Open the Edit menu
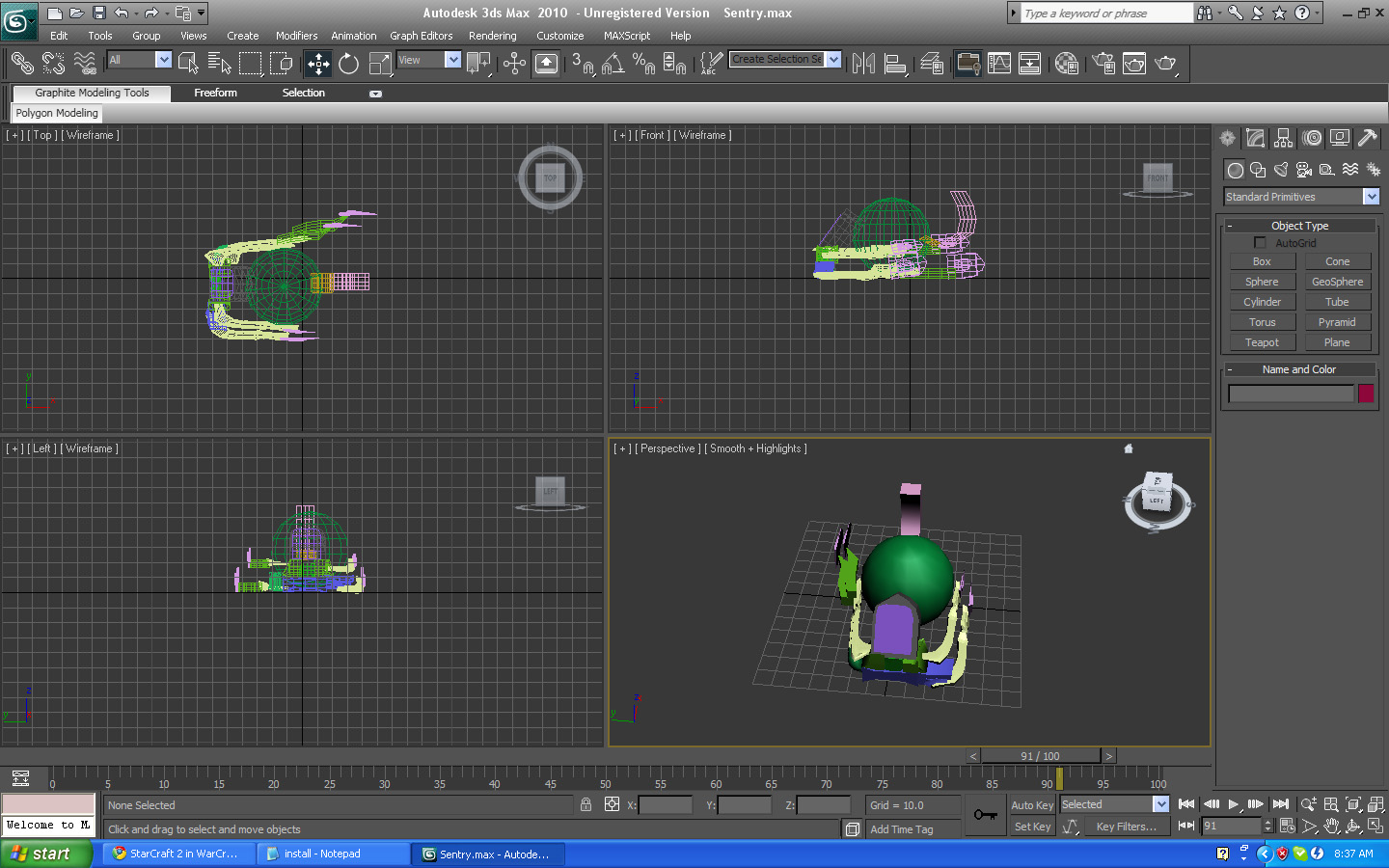The image size is (1389, 868). (x=59, y=36)
